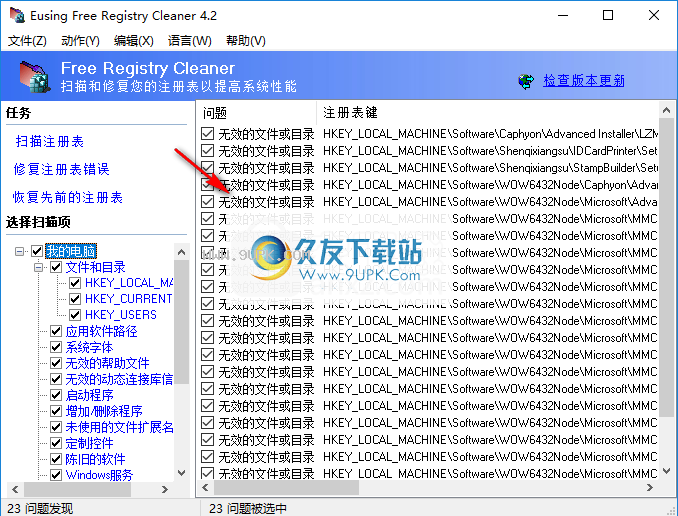Uncheck the Shenqixiangsu\IDCardPrinter result row
This screenshot has width=678, height=516.
(208, 151)
